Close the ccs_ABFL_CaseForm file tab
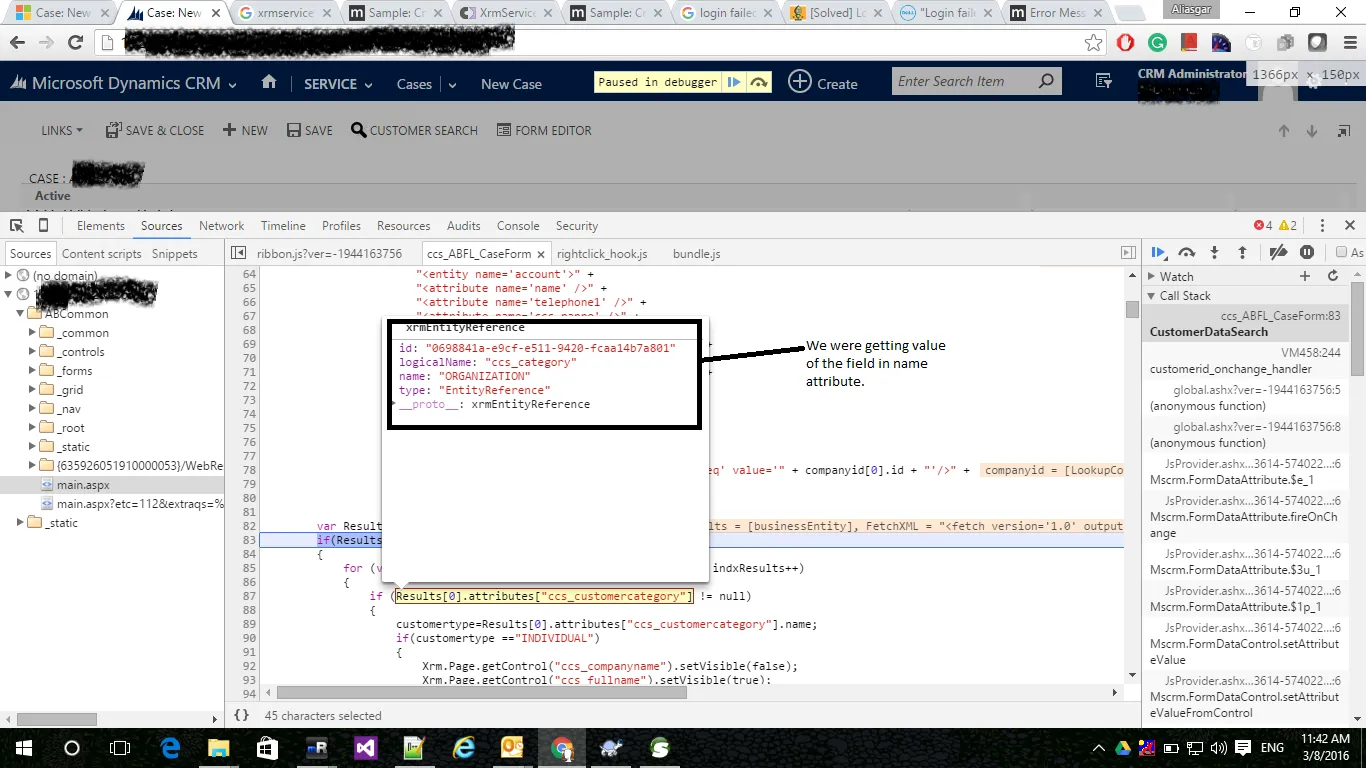Viewport: 1366px width, 768px height. coord(540,254)
